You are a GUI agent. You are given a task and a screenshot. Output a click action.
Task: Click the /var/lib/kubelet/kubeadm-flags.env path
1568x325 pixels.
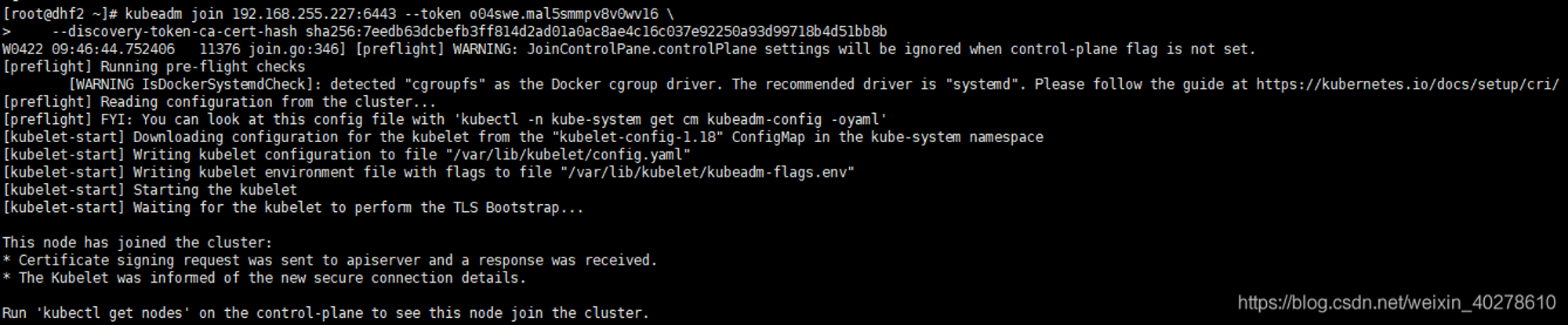click(707, 172)
